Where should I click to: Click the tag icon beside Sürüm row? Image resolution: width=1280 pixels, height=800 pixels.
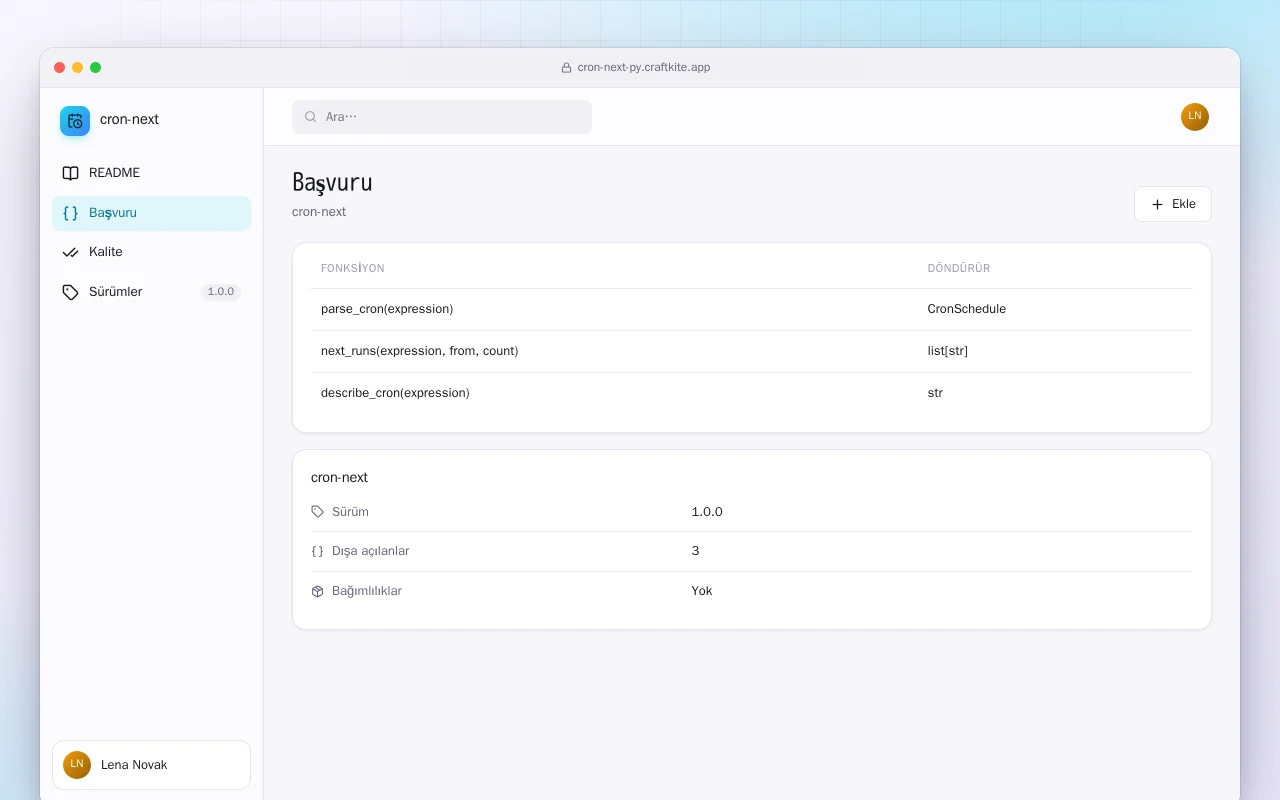(318, 512)
